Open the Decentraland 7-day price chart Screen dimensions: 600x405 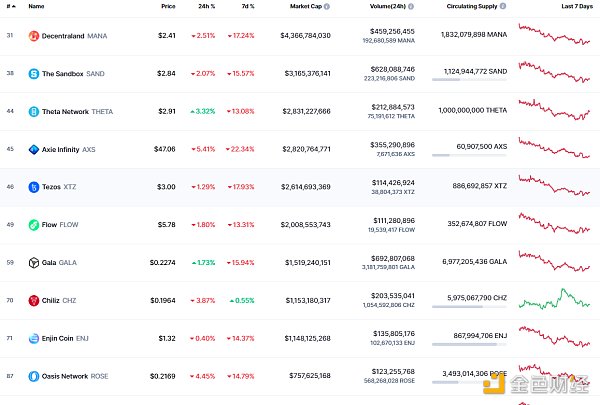point(554,34)
